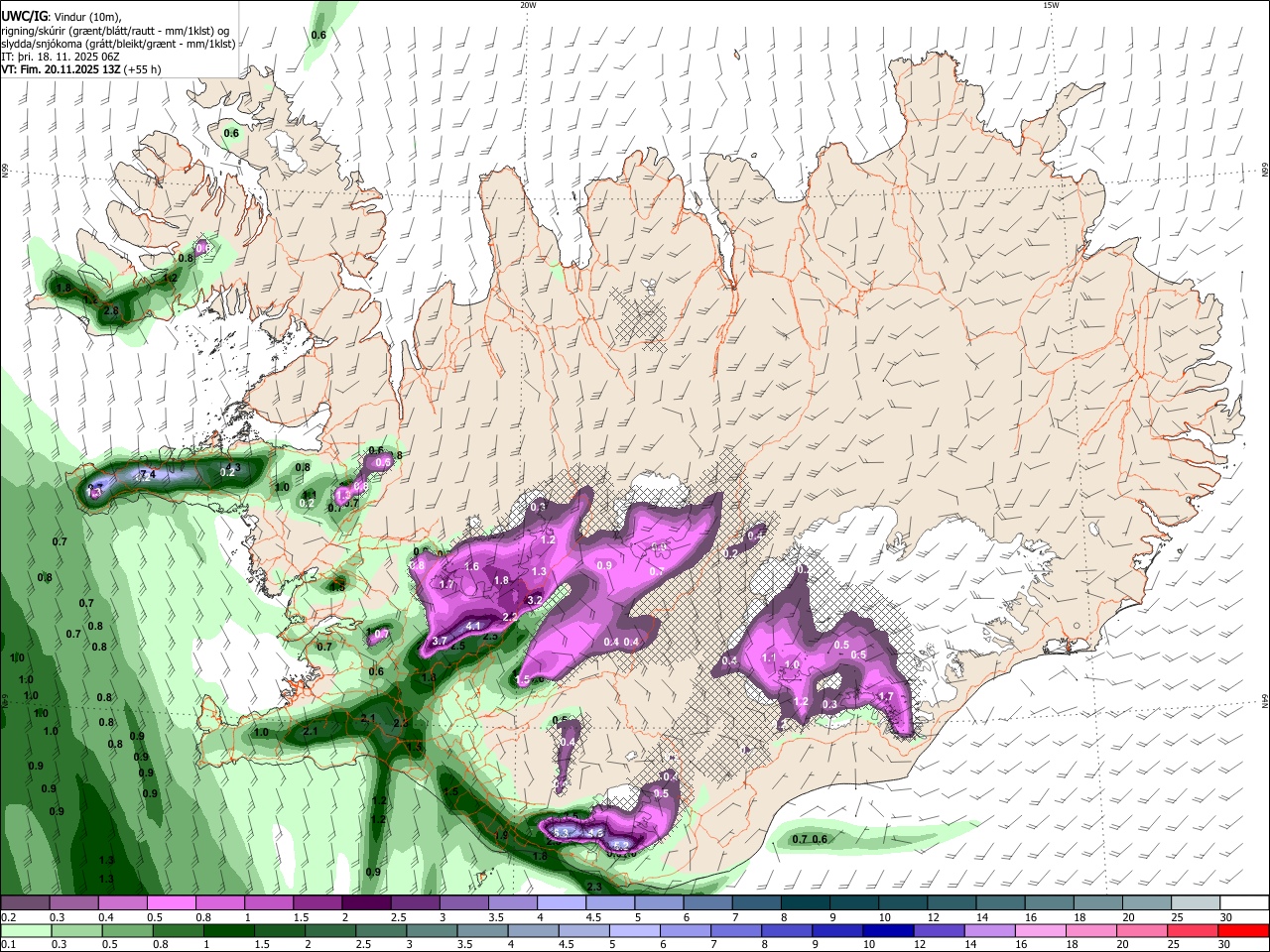This screenshot has height=952, width=1270.
Task: Click the '15W' longitude label
Action: [1051, 5]
